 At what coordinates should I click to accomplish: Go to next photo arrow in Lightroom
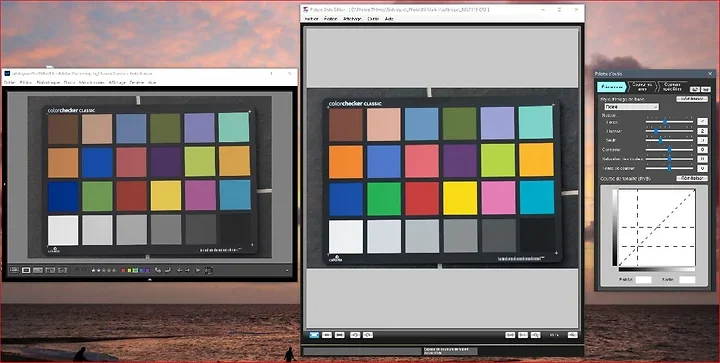187,270
